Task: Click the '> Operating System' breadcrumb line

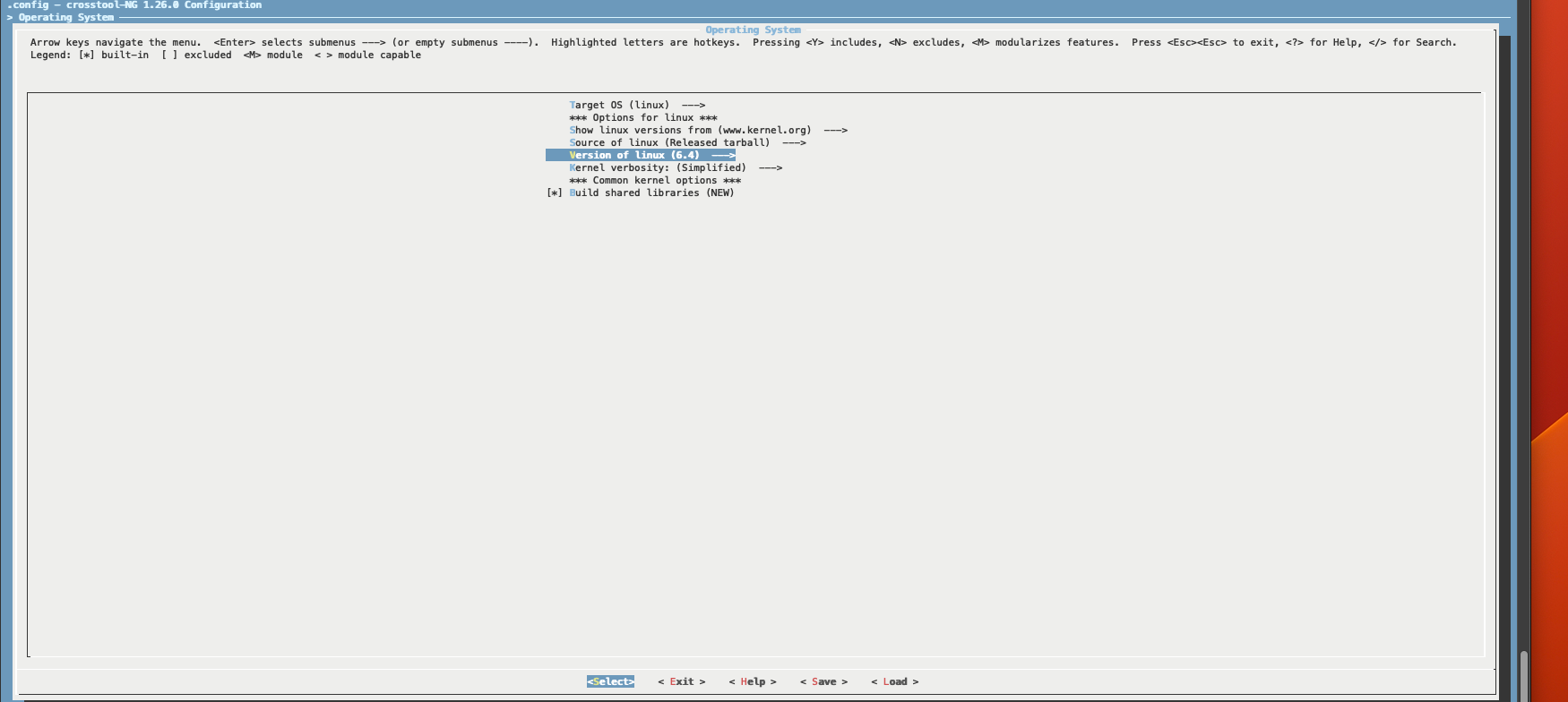Action: [x=61, y=17]
